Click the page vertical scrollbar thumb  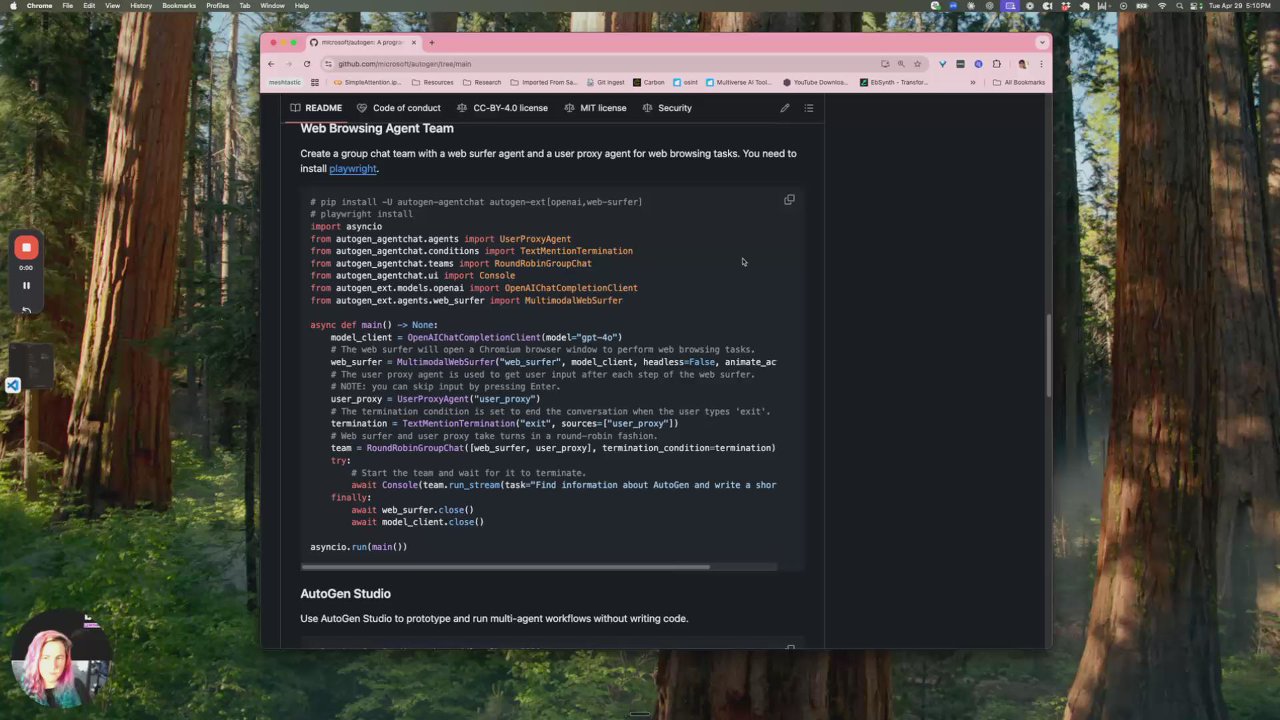click(1048, 355)
